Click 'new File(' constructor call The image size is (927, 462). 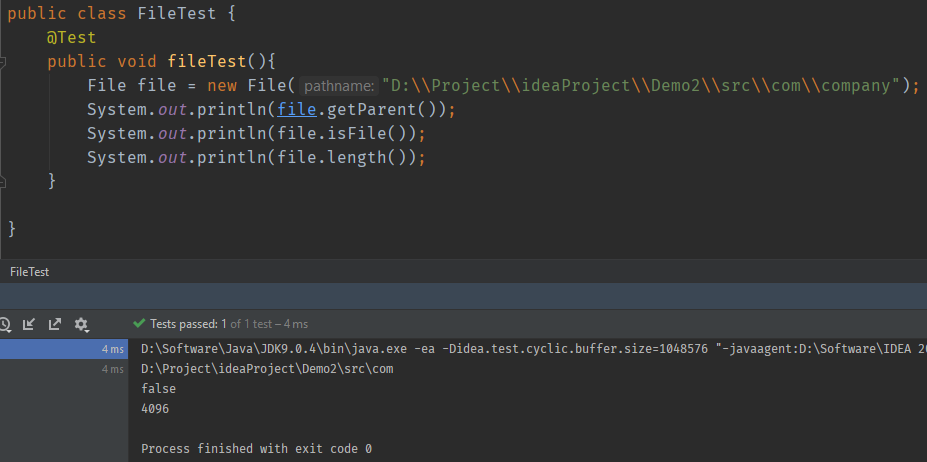[251, 86]
